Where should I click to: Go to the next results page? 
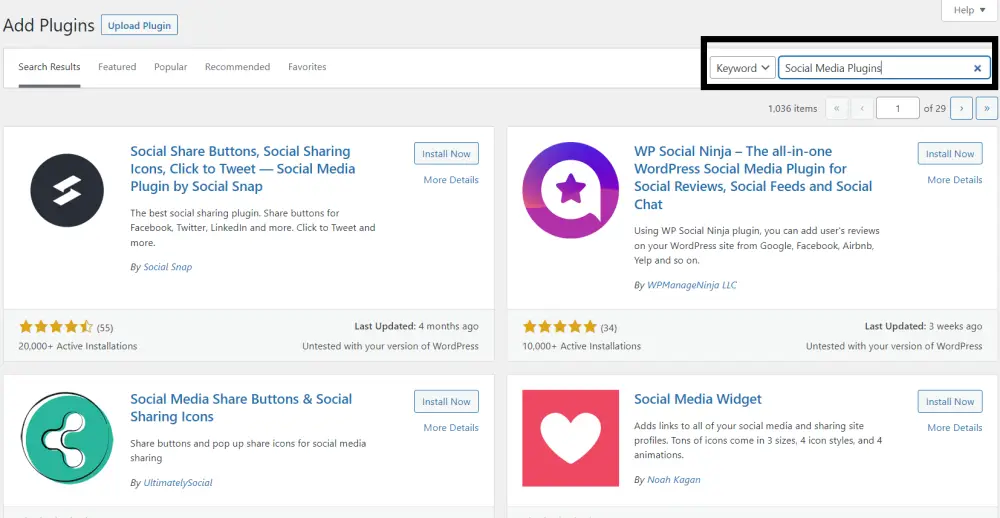point(961,108)
